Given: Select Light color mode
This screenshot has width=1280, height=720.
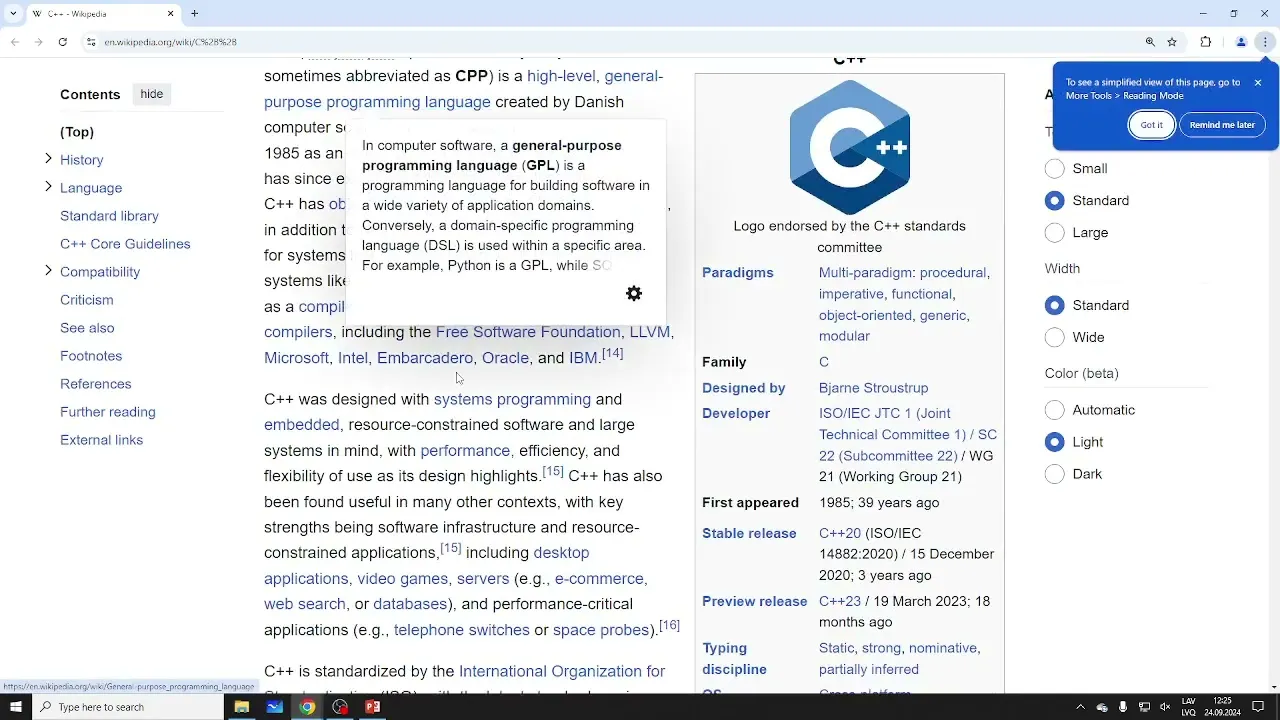Looking at the screenshot, I should (x=1054, y=442).
